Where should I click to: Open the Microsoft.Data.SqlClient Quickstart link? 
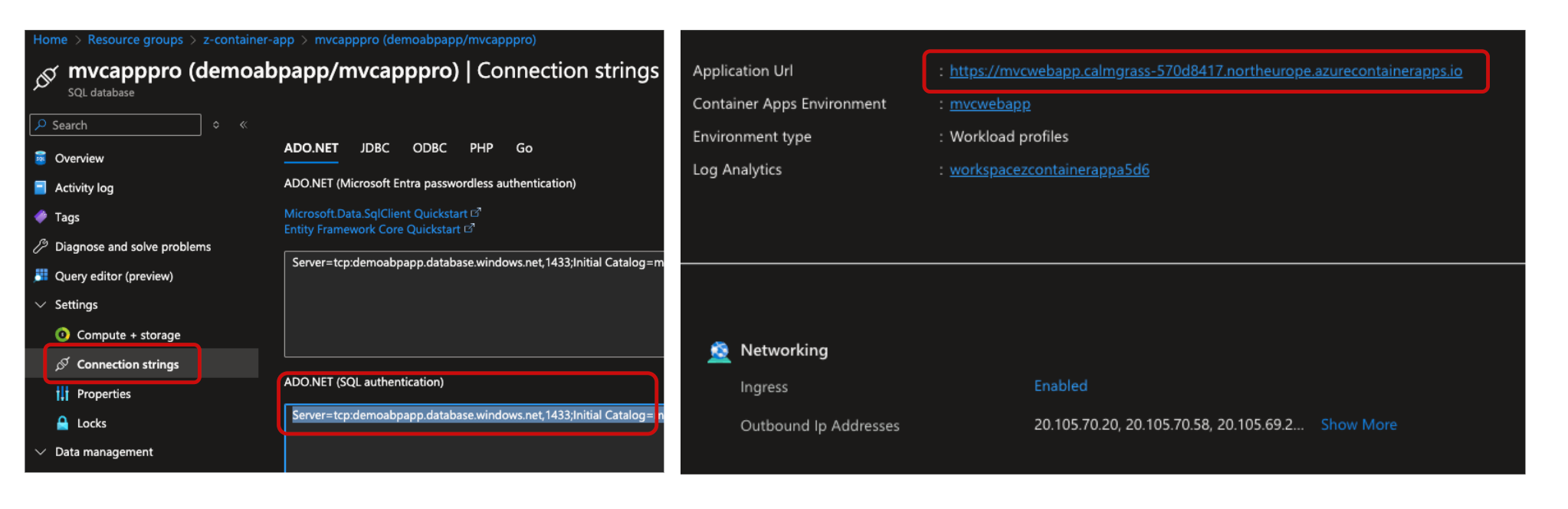[x=376, y=213]
